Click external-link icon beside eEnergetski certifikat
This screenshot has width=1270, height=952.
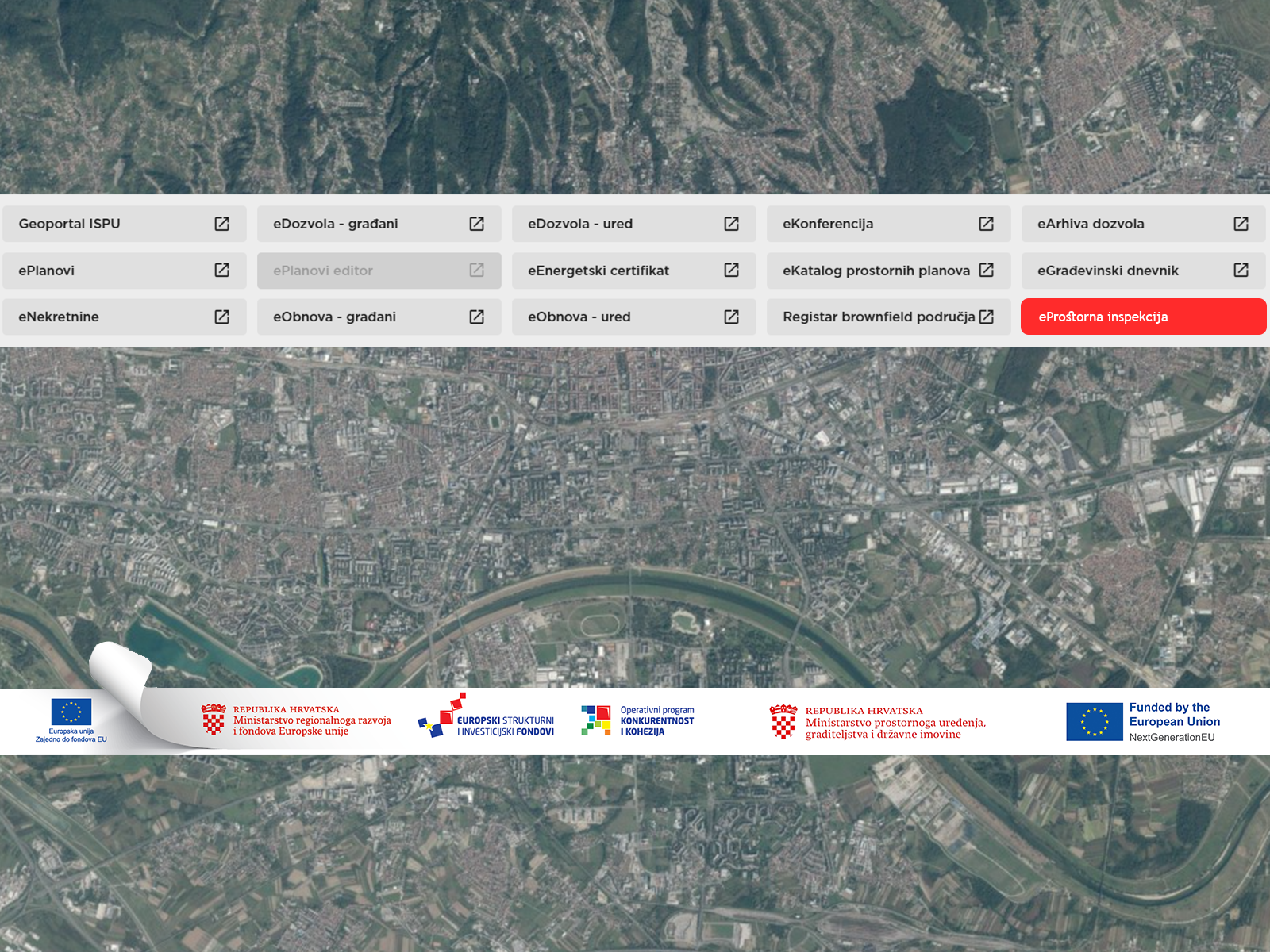point(731,271)
